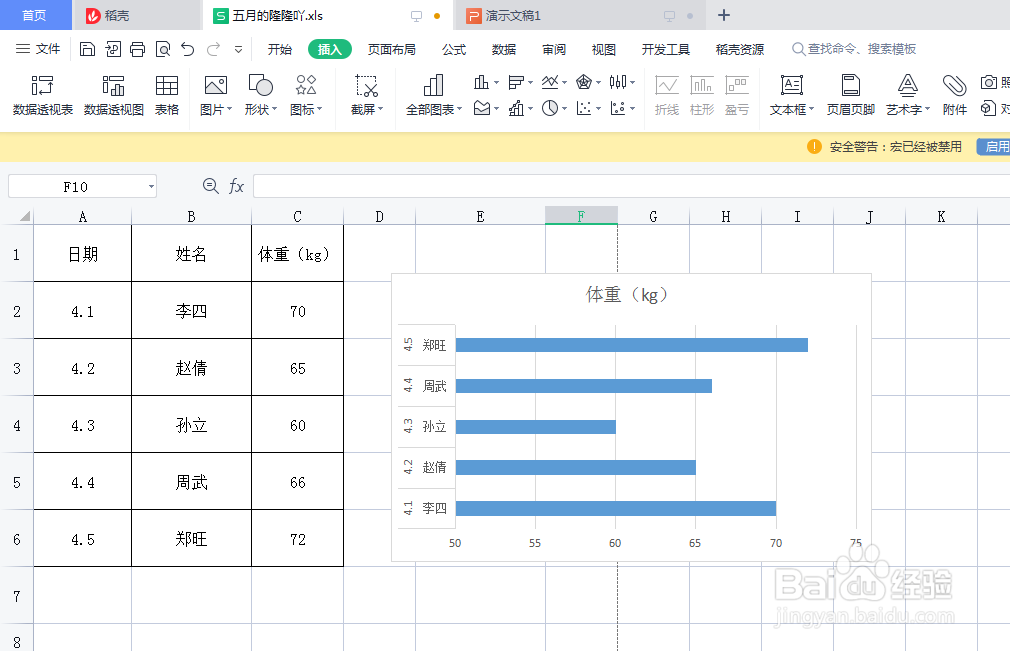The image size is (1010, 651).
Task: Click into the formula bar input
Action: click(x=631, y=187)
